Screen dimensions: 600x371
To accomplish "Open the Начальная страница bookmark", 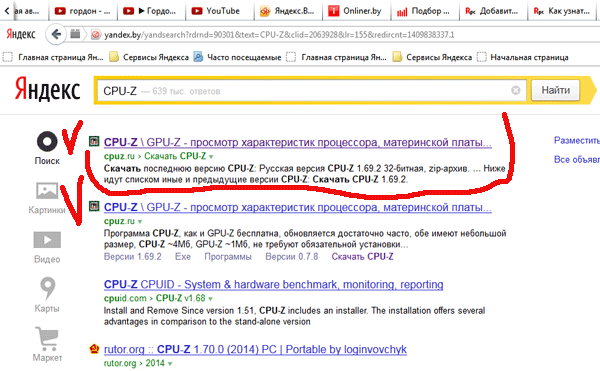I will pyautogui.click(x=523, y=57).
